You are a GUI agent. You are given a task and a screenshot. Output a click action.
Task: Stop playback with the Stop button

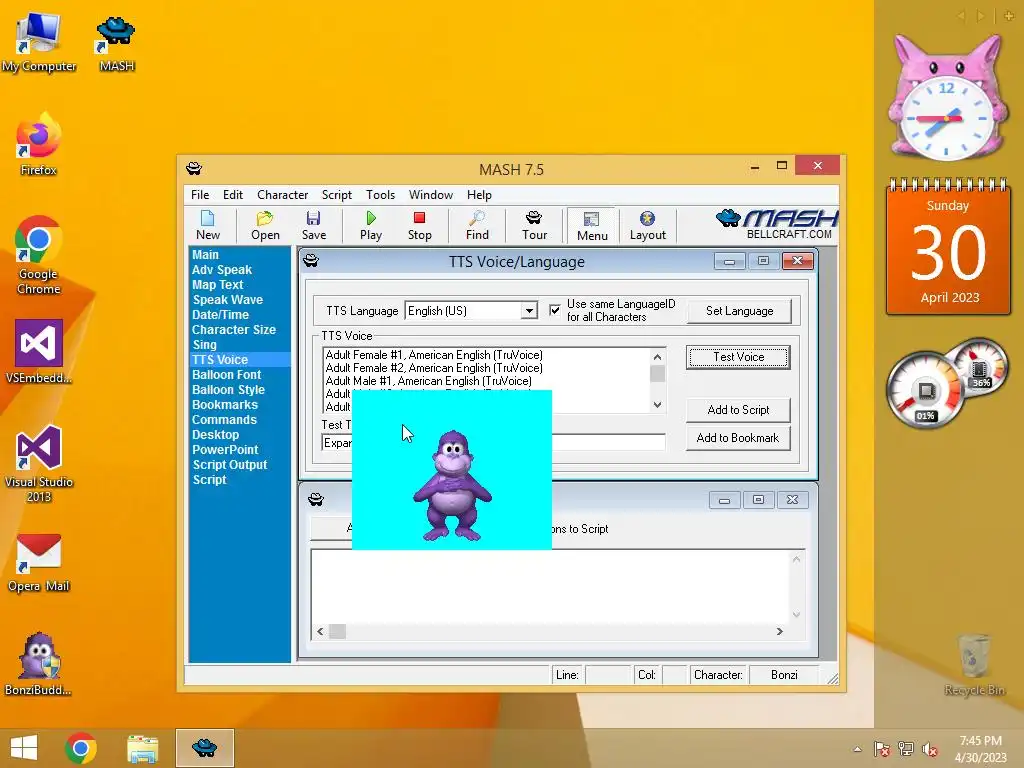419,226
